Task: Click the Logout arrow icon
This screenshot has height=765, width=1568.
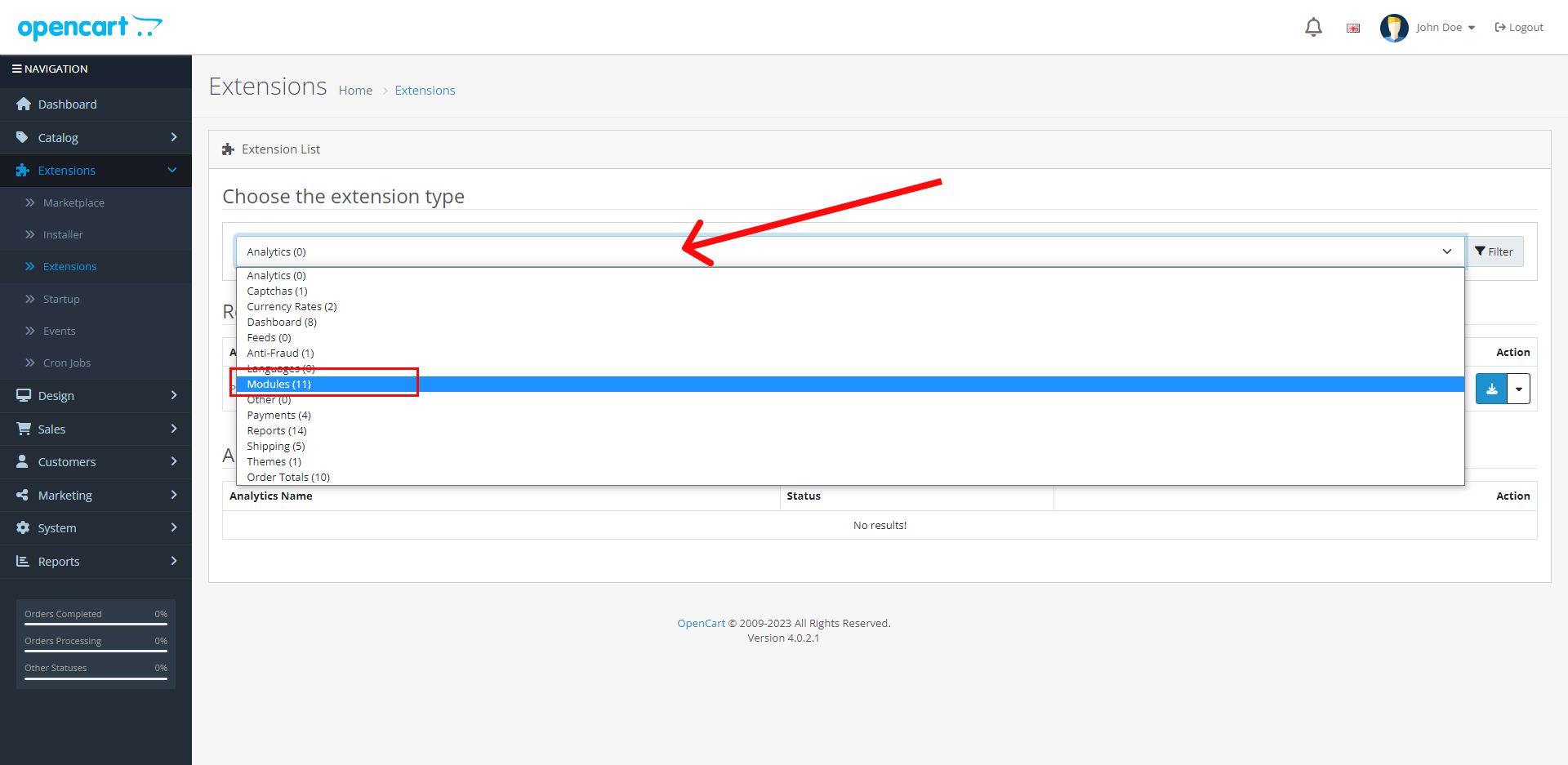Action: 1500,27
